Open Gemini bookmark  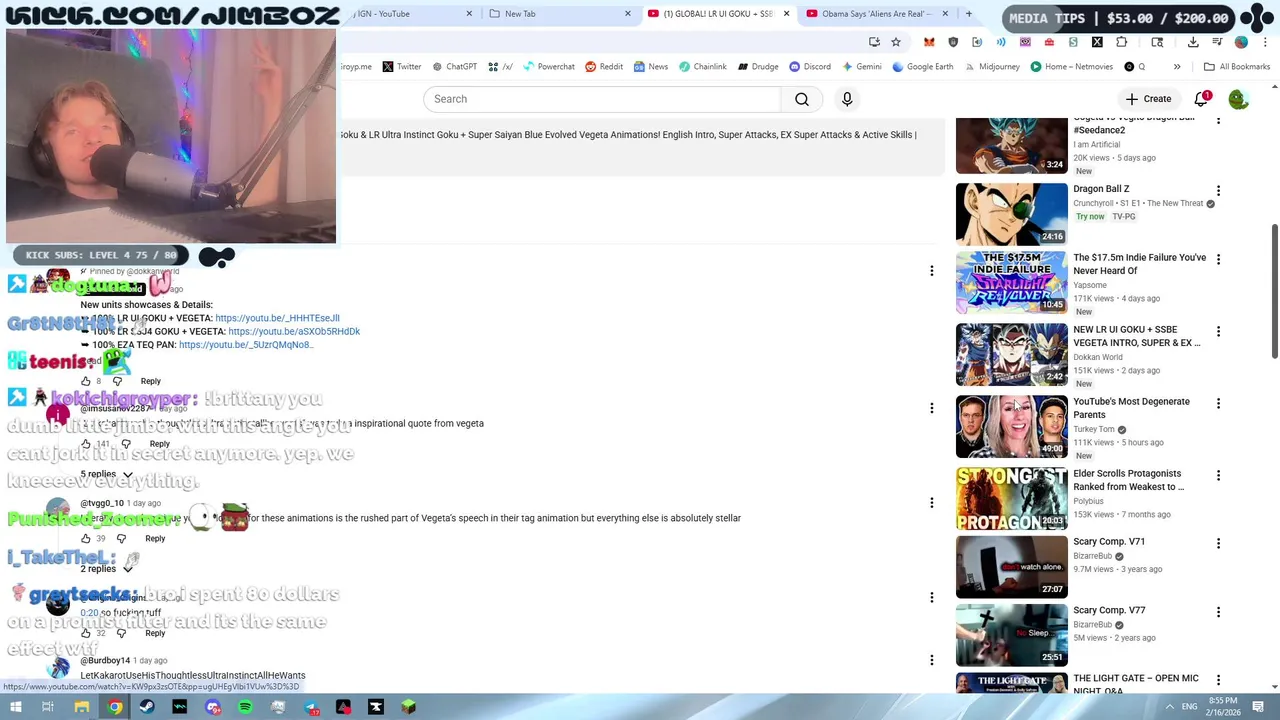pyautogui.click(x=861, y=67)
